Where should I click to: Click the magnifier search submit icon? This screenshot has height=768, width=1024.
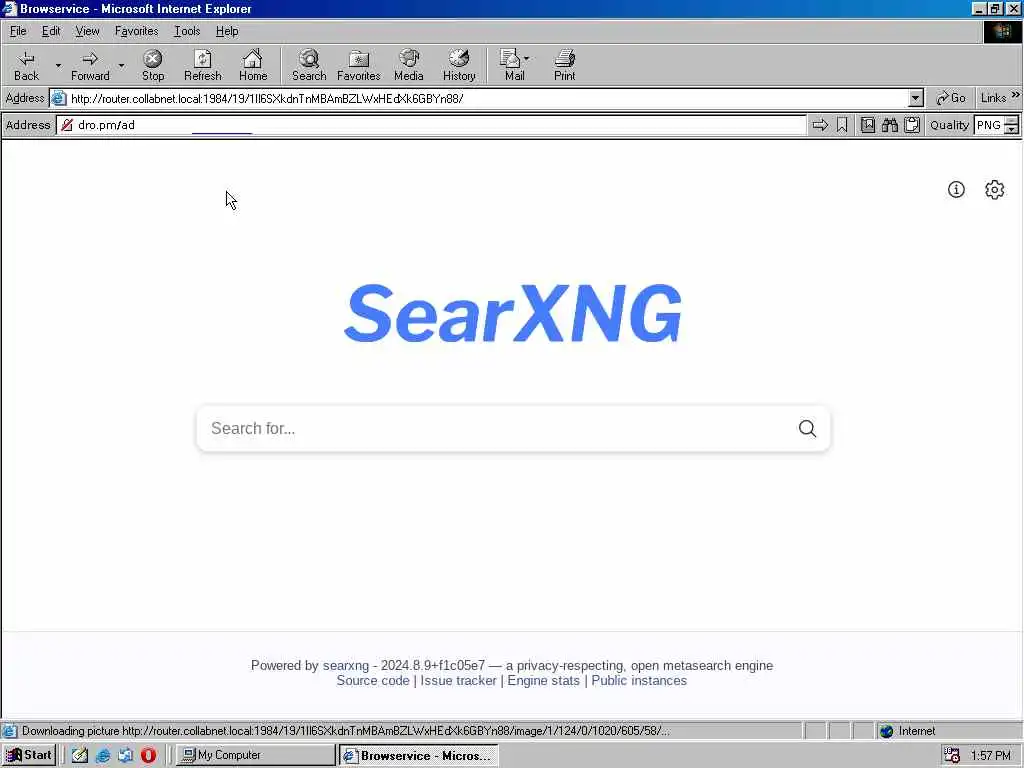[807, 428]
